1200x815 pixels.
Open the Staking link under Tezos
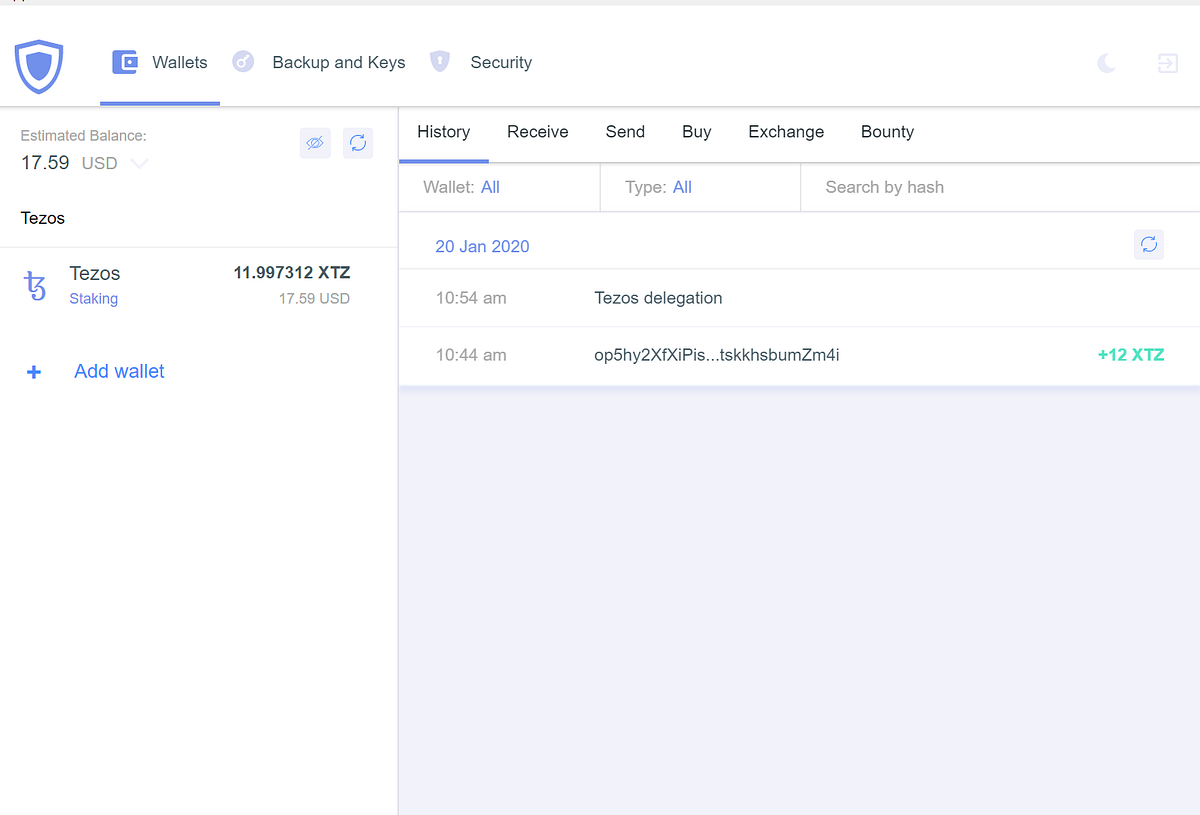coord(94,299)
